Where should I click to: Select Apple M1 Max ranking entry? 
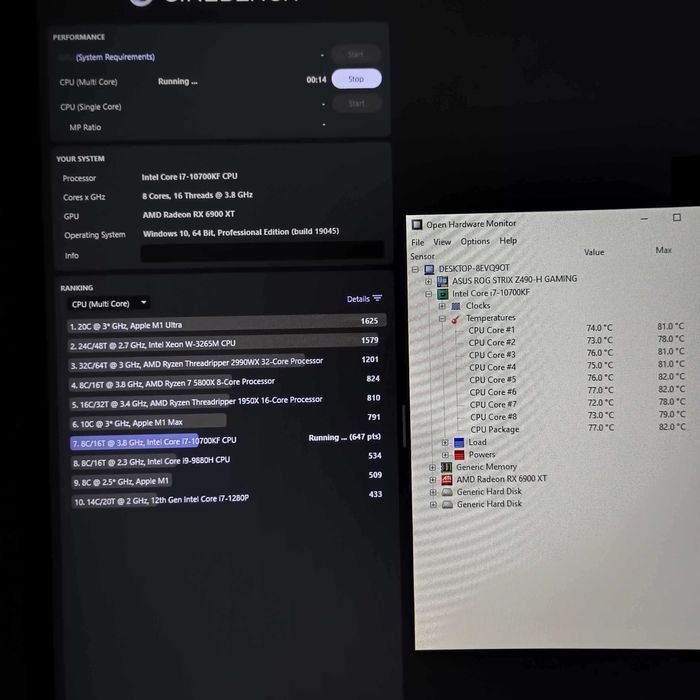point(227,421)
